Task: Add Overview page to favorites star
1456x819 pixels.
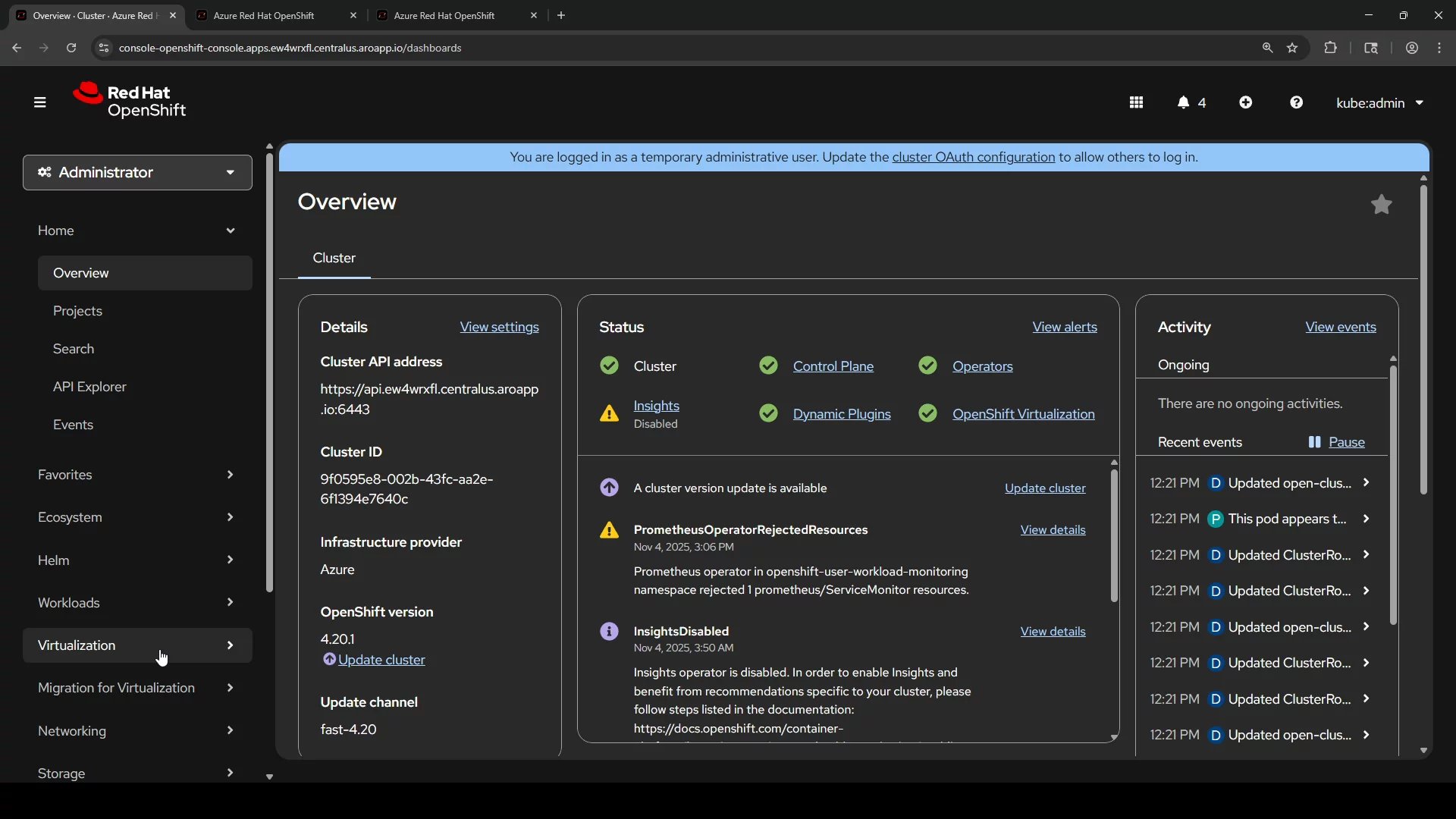Action: (1381, 205)
